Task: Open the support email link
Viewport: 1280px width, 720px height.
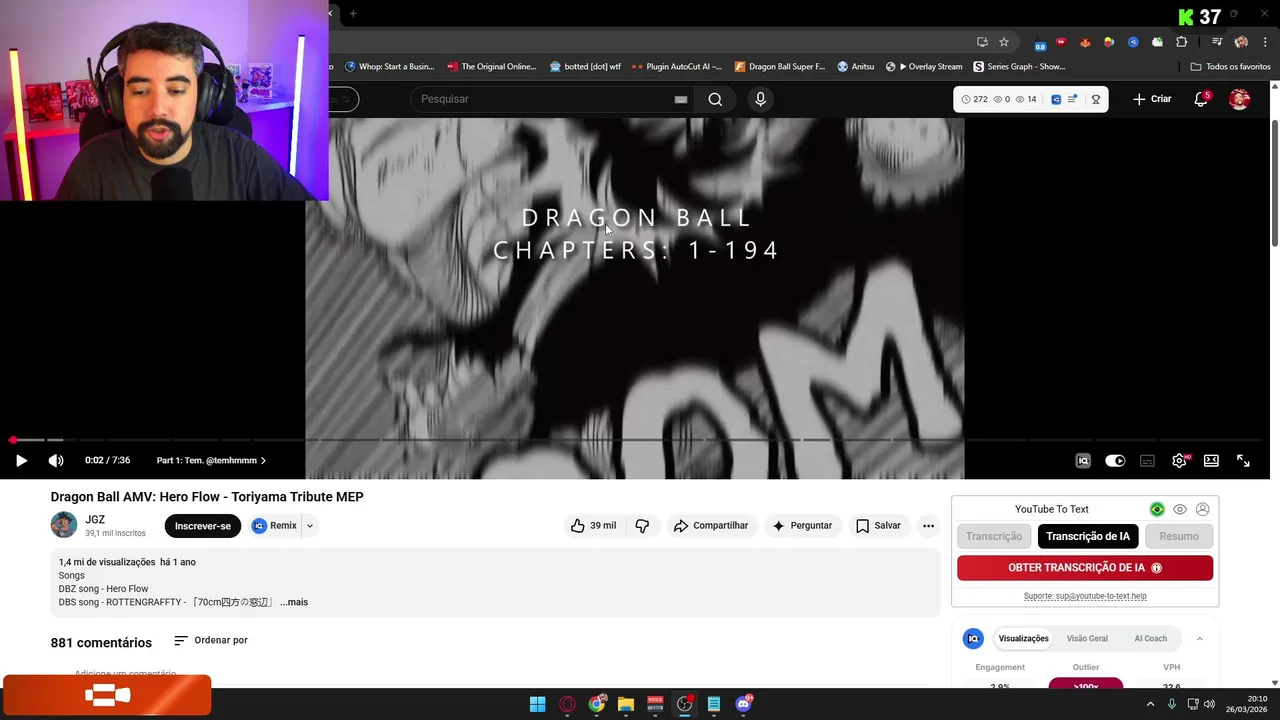Action: tap(1085, 596)
